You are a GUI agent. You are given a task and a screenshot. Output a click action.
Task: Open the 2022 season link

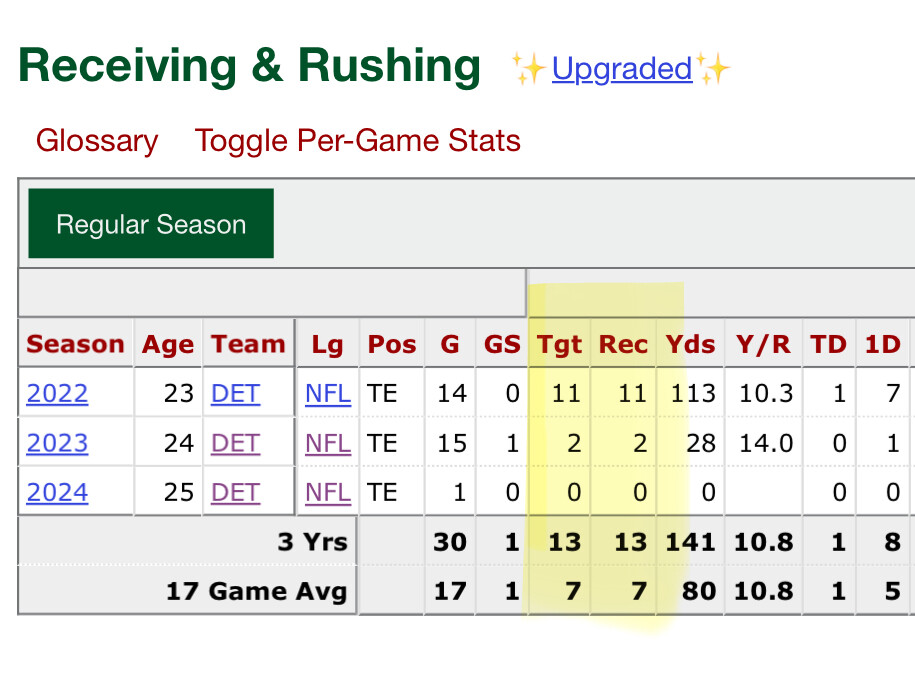point(57,393)
